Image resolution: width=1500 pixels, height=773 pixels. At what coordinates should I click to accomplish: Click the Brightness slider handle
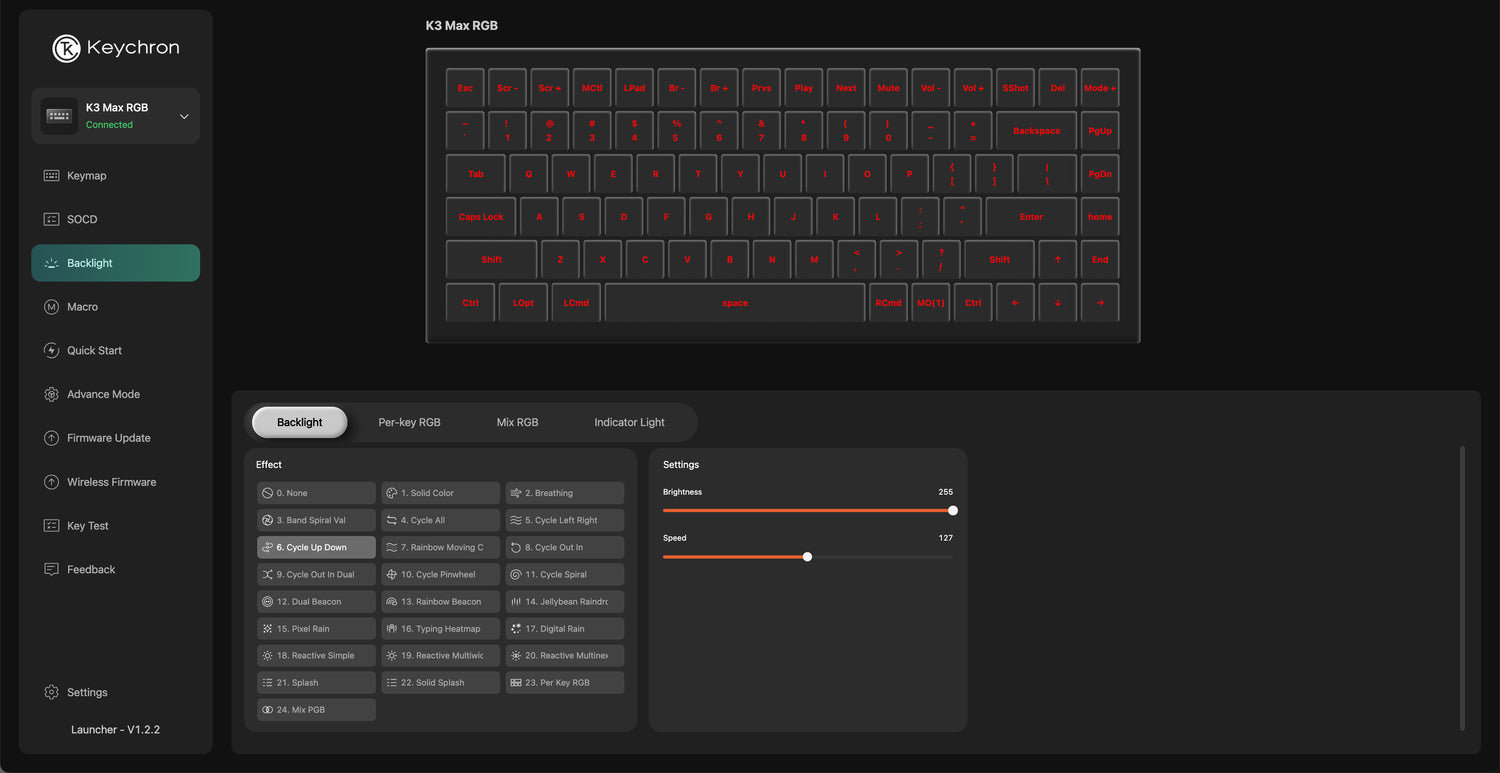point(953,511)
